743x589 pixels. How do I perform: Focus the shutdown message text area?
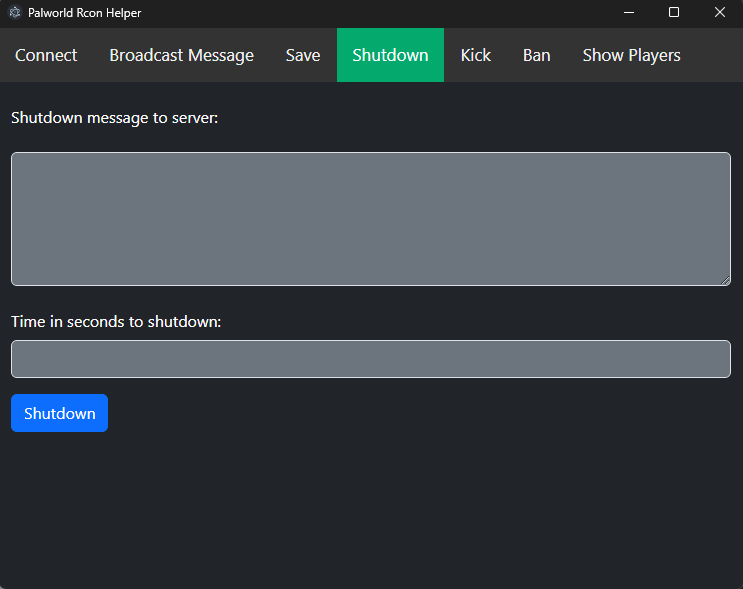371,219
